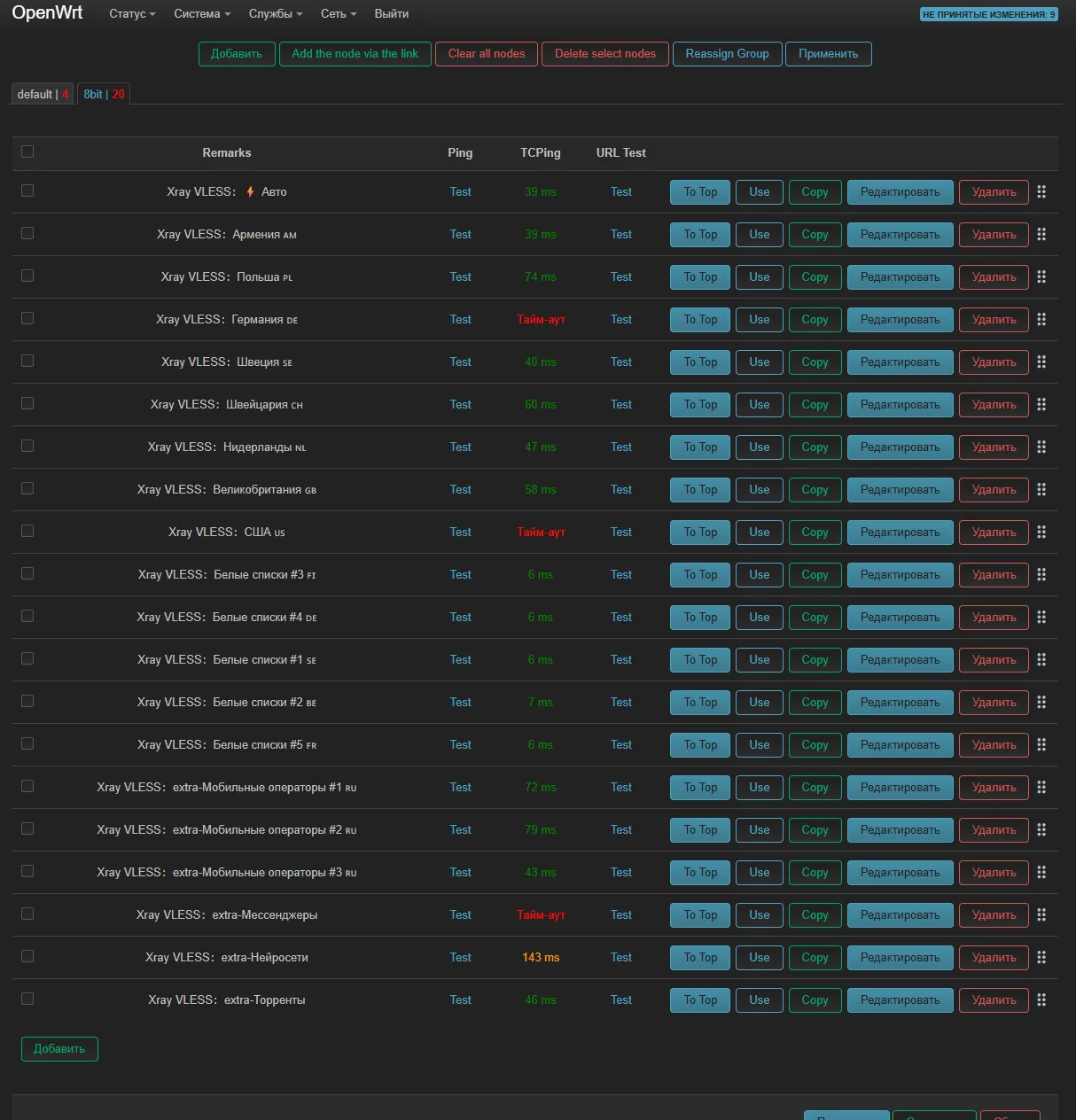Expand the Система menu
The image size is (1076, 1120).
tap(202, 14)
